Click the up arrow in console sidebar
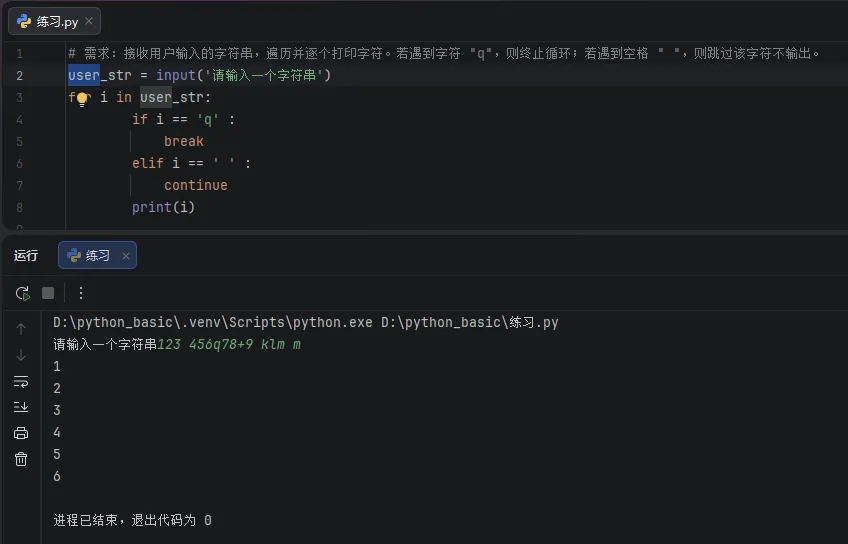Viewport: 848px width, 544px height. click(21, 329)
